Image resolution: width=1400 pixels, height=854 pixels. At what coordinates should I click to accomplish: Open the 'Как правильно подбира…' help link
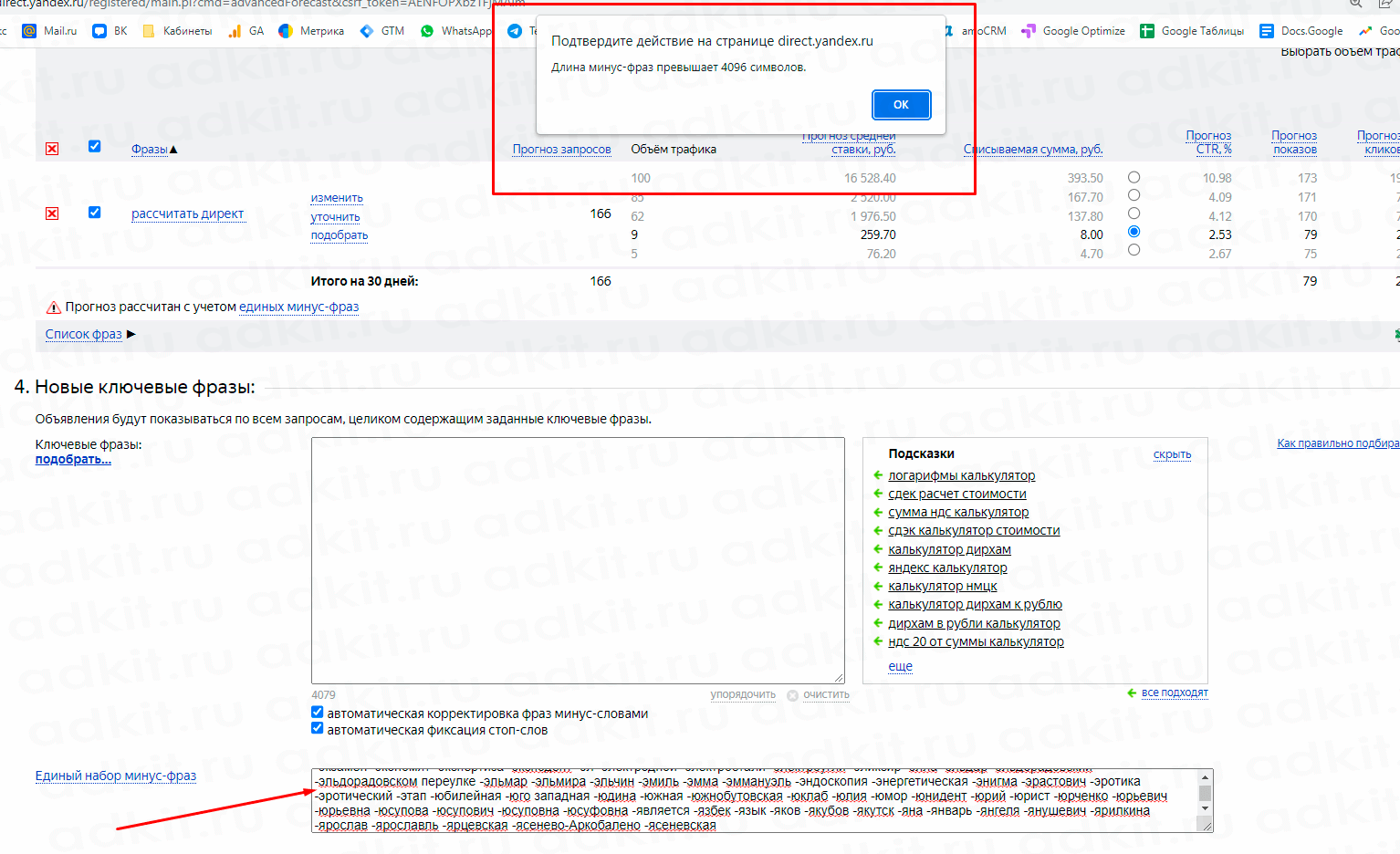pyautogui.click(x=1338, y=443)
